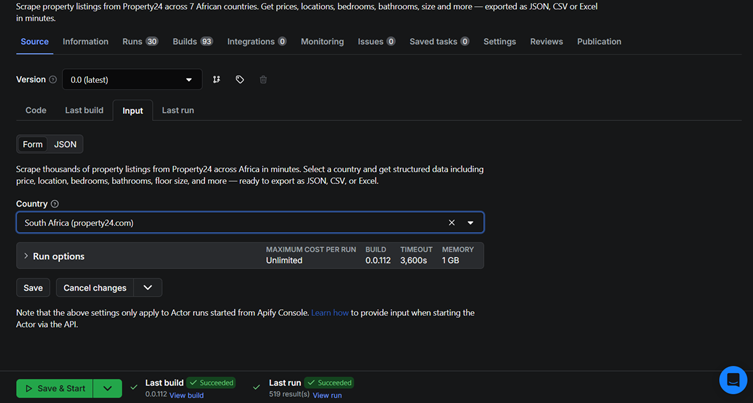
Task: Open the chat support bubble
Action: [733, 380]
